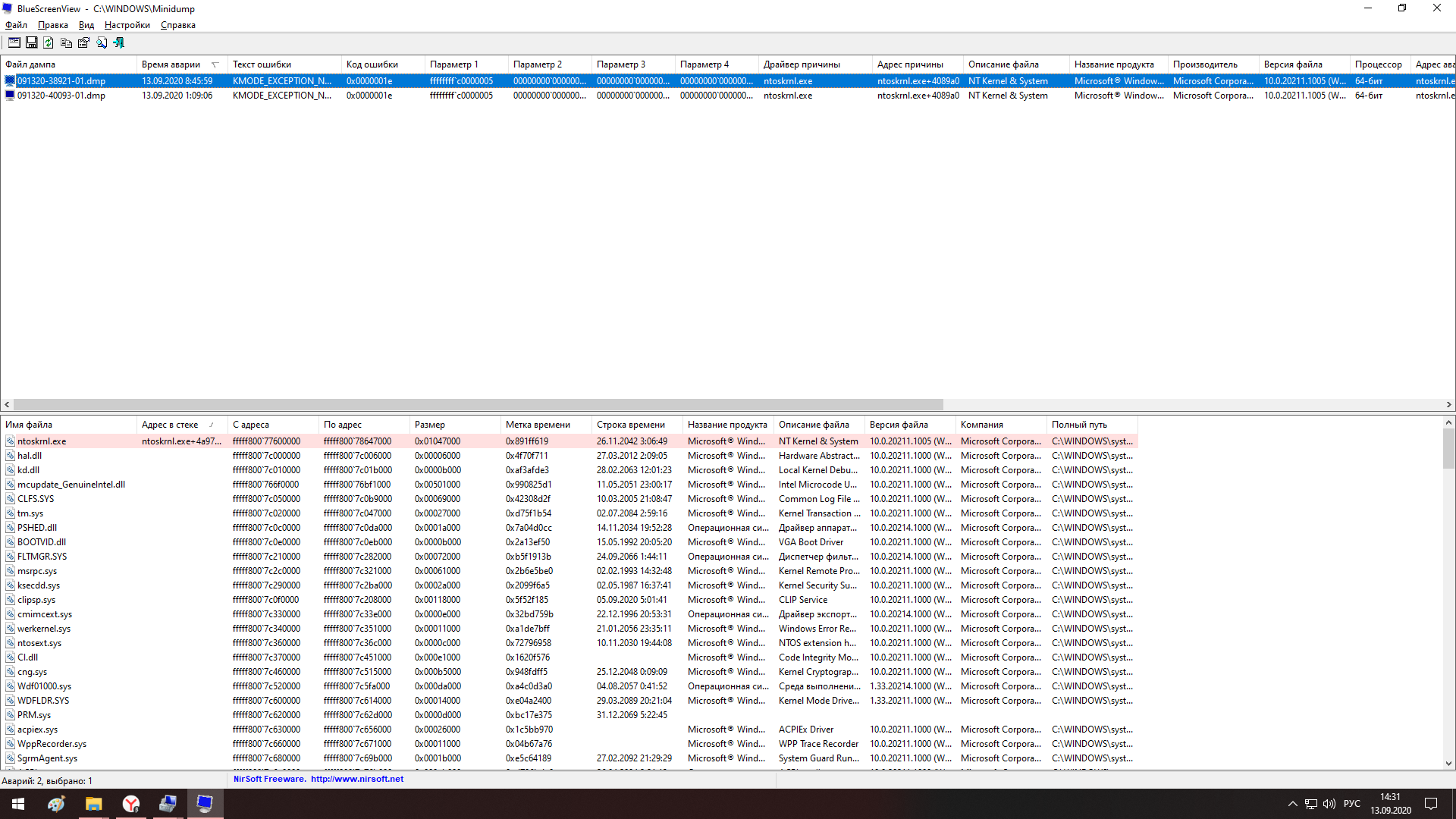
Task: Click the Find magnifier toolbar icon
Action: tap(102, 43)
